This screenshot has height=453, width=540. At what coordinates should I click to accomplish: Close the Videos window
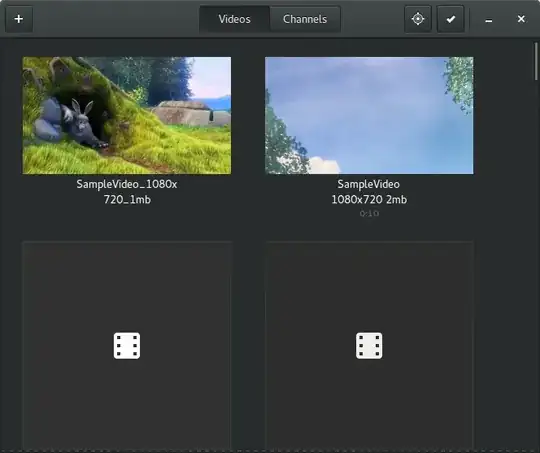point(521,19)
